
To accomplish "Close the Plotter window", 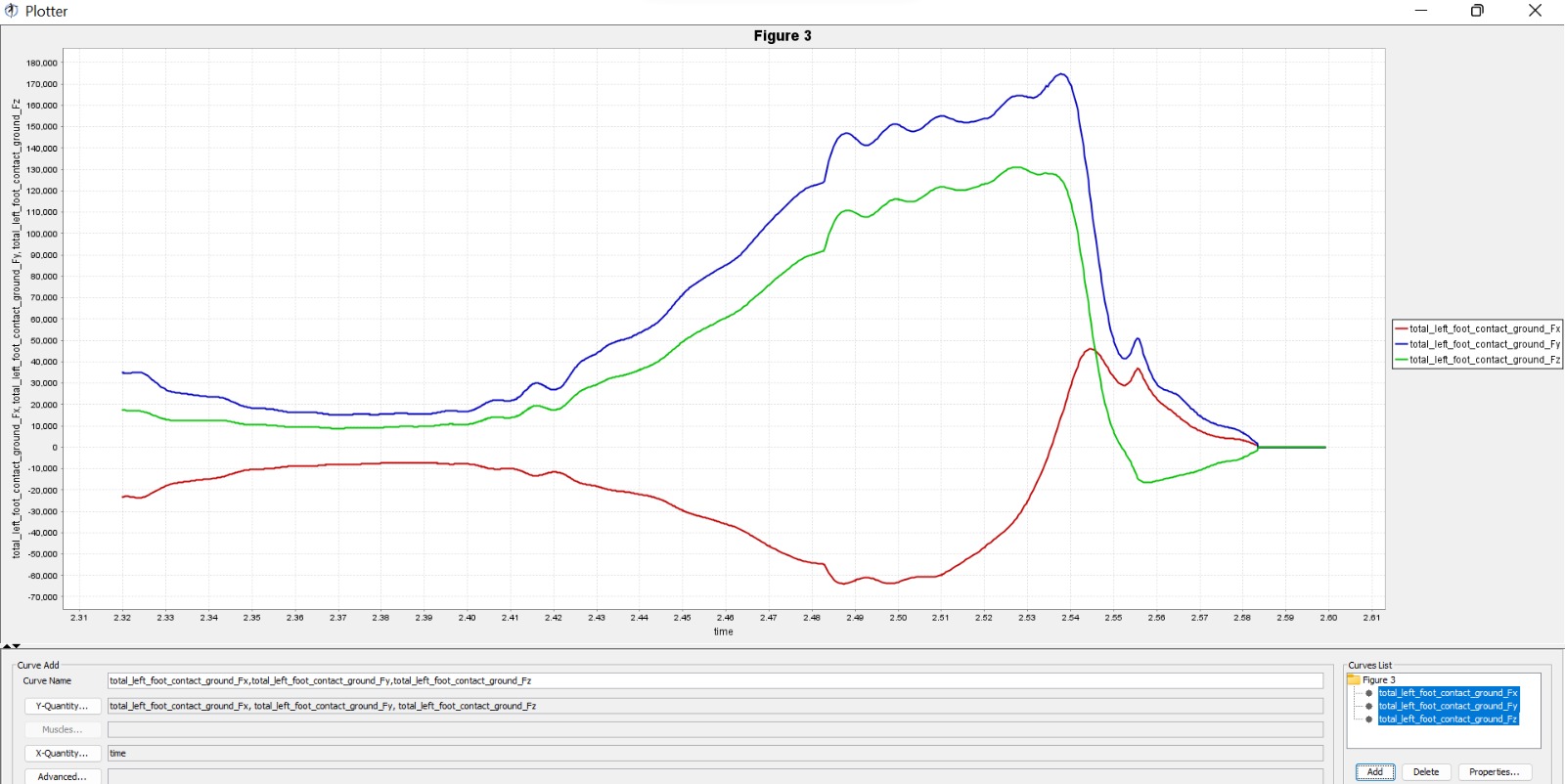I will [x=1535, y=11].
